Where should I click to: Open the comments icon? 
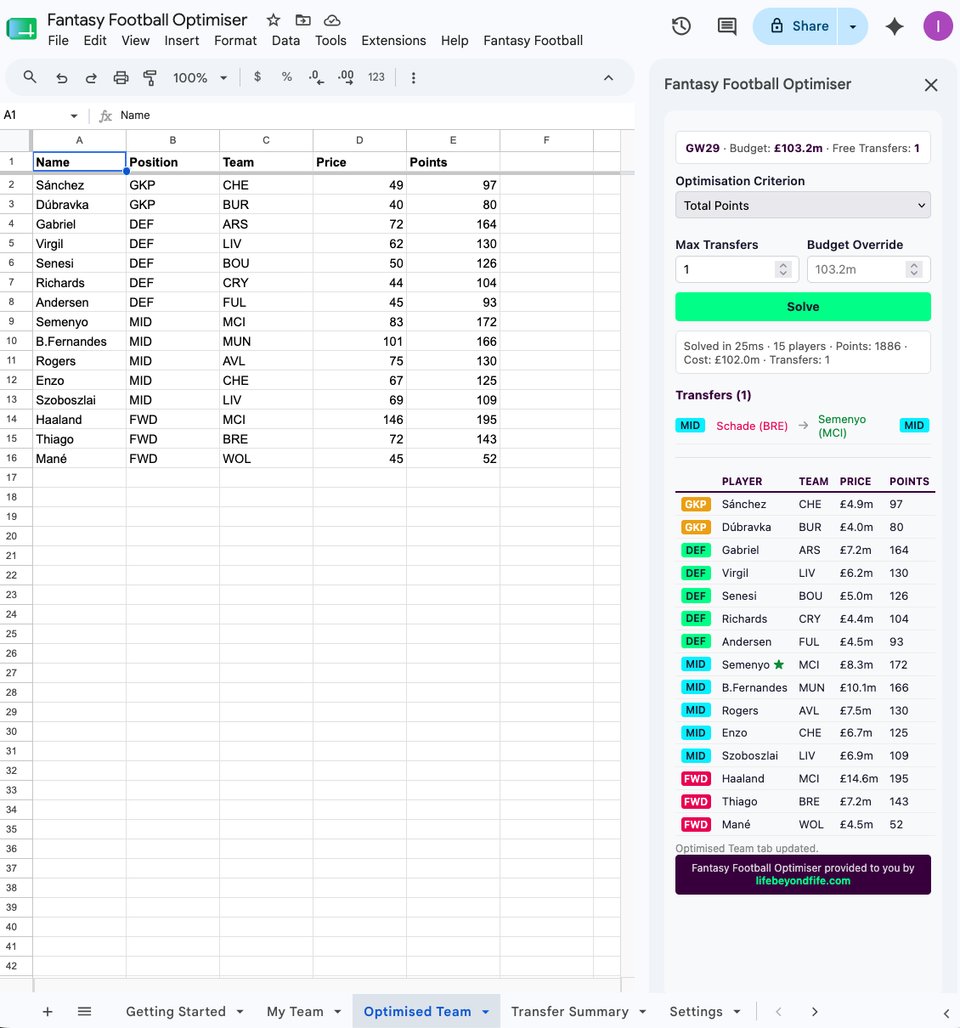coord(727,26)
